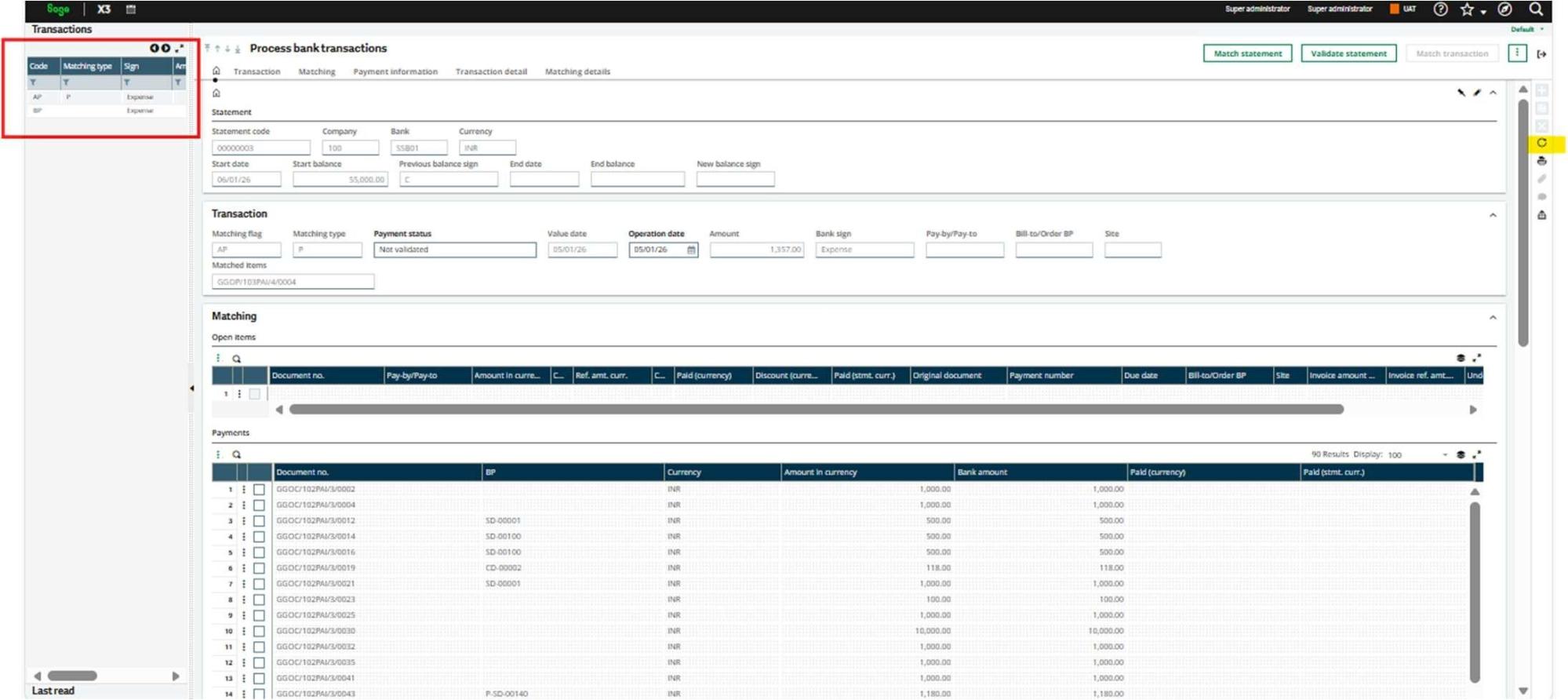Select checkbox for payment row GGOC/102PAI/3/0019
This screenshot has height=700, width=1568.
259,568
